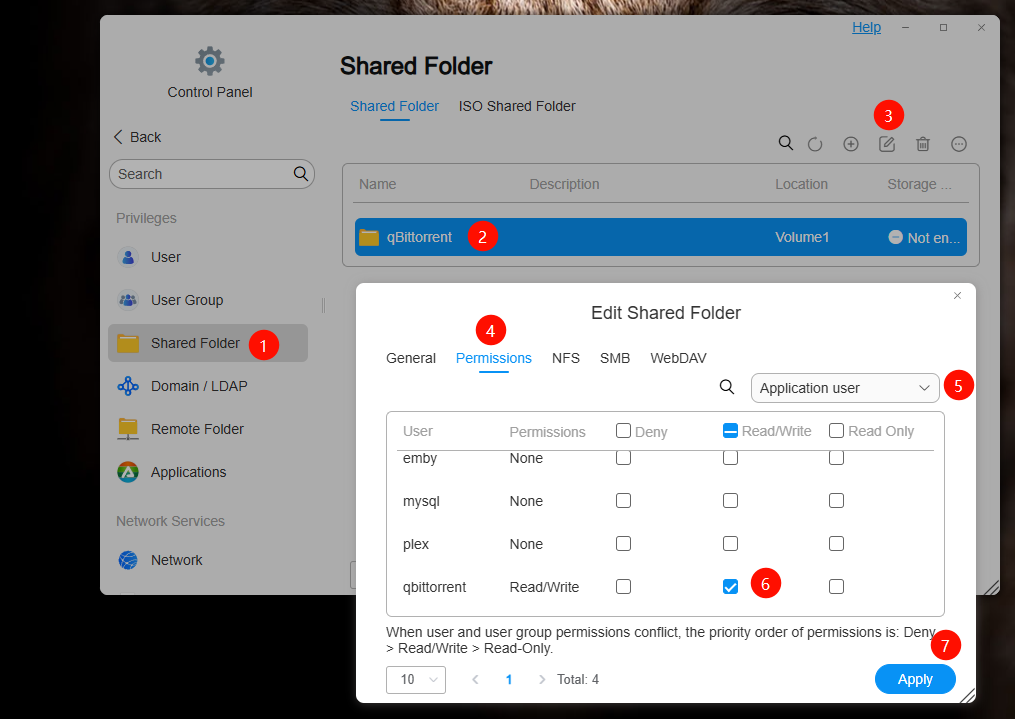Screen dimensions: 1015x719
Task: Switch to the SMB tab
Action: coord(615,358)
